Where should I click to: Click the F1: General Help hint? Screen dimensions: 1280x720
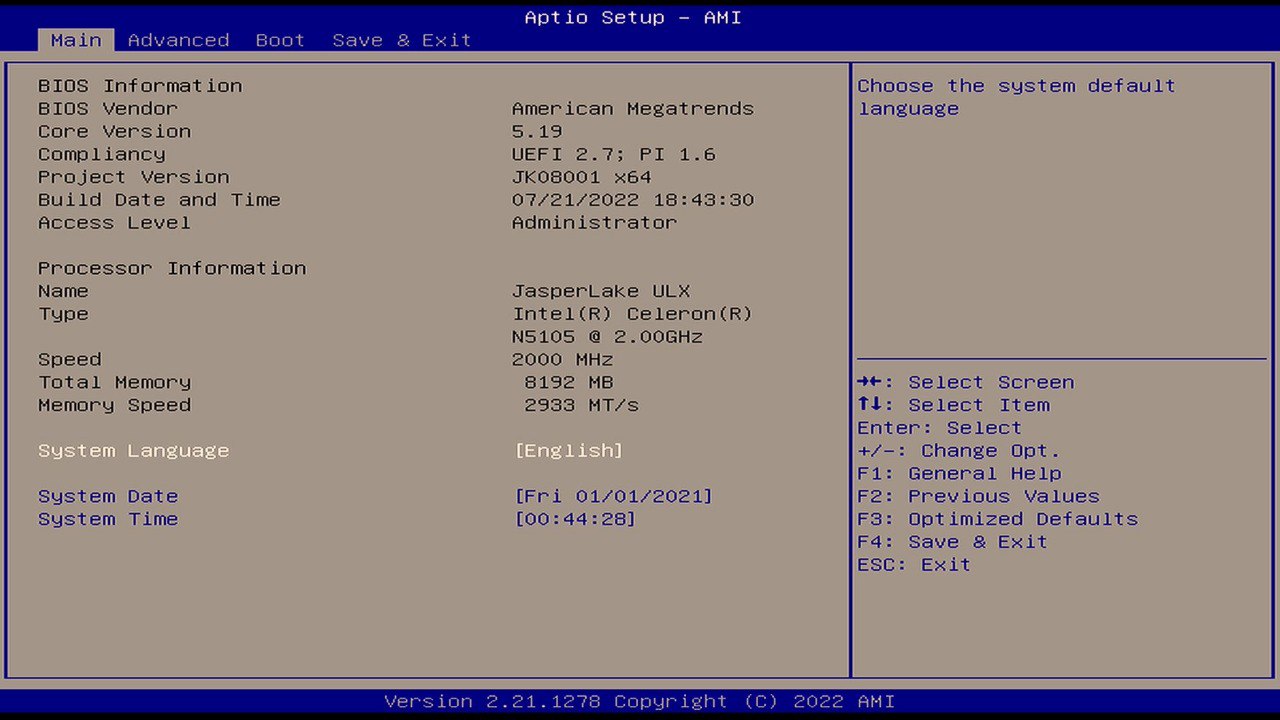click(x=959, y=473)
